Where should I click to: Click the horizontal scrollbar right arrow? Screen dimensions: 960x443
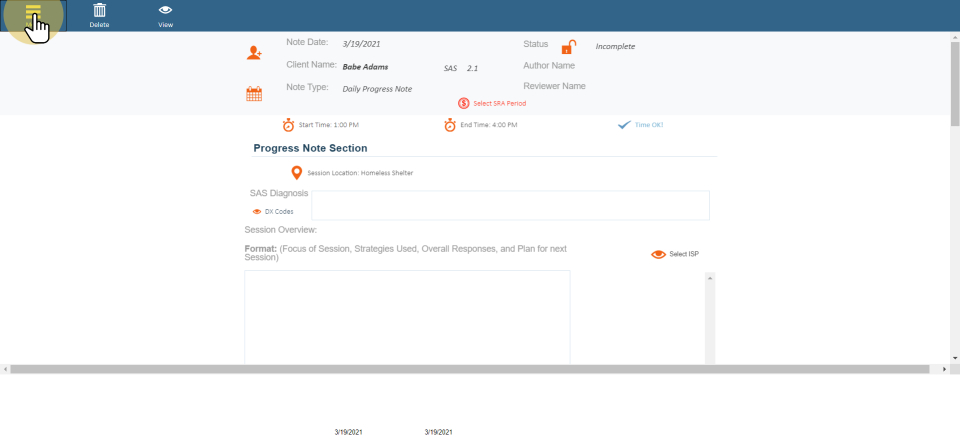click(x=946, y=369)
